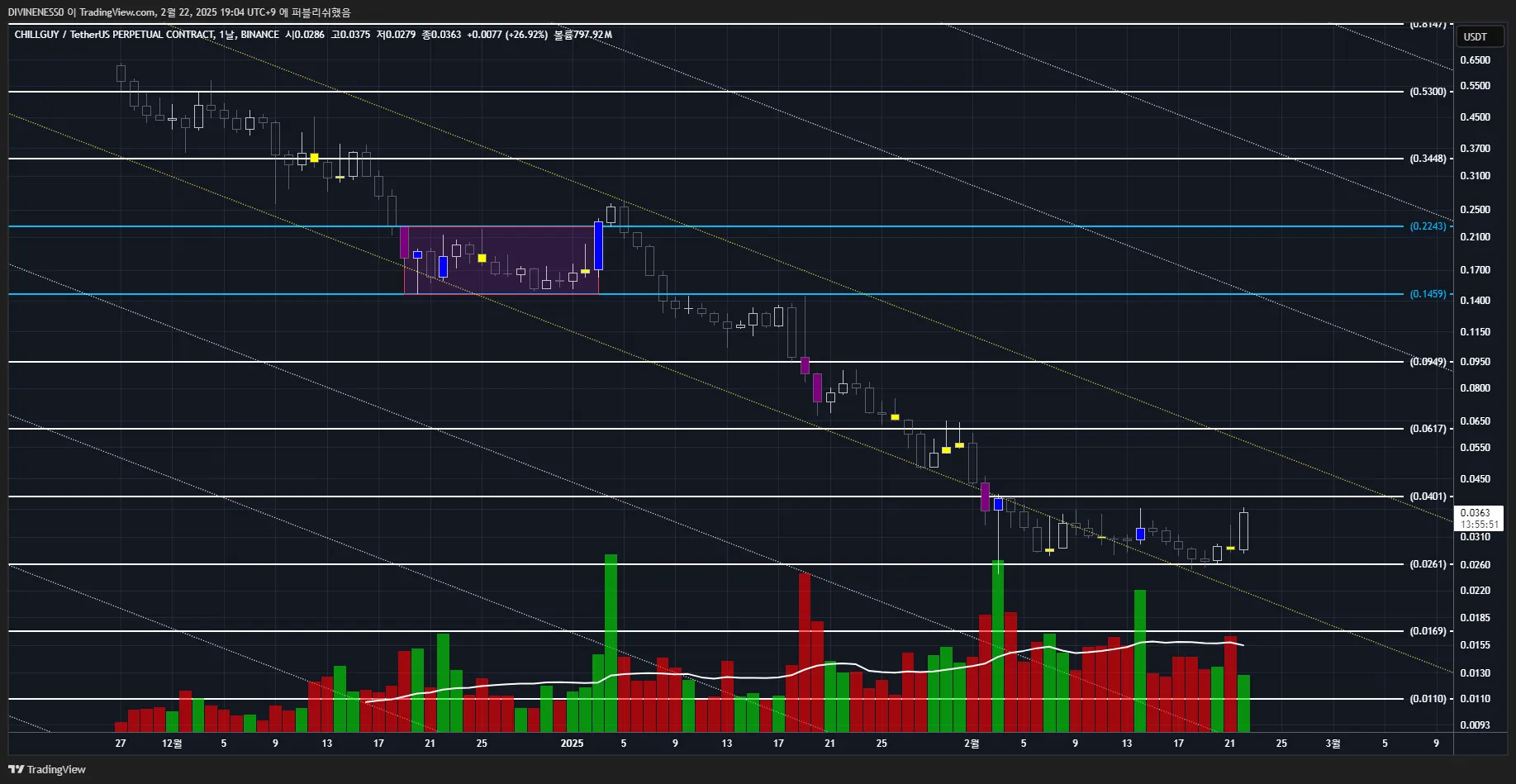Click the 0.0093 price axis tick
Viewport: 1516px width, 784px height.
[x=1476, y=725]
